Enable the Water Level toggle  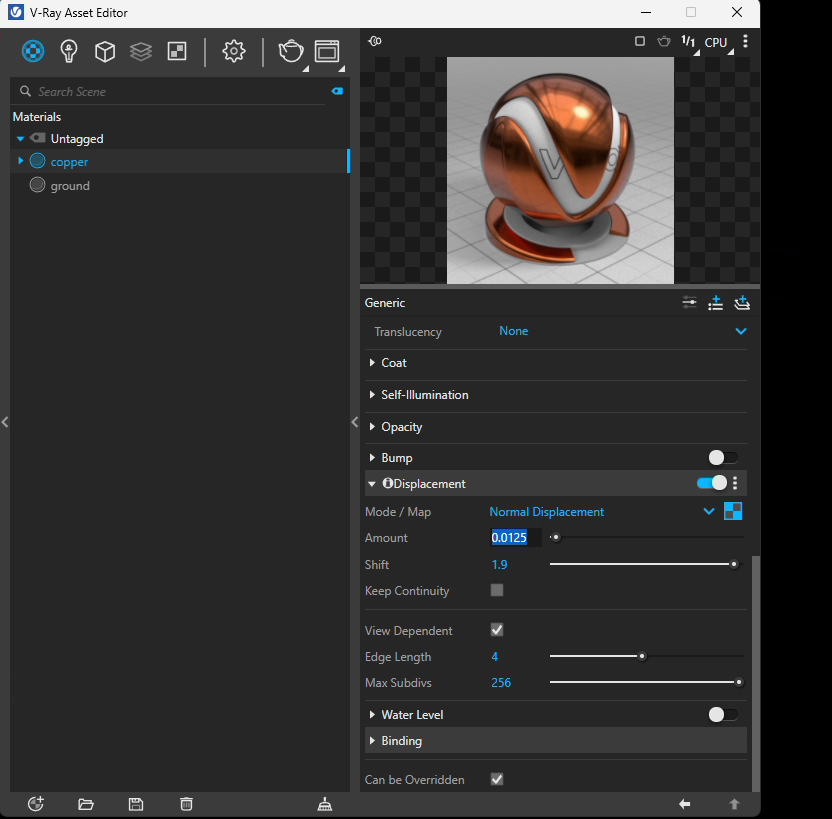(723, 715)
